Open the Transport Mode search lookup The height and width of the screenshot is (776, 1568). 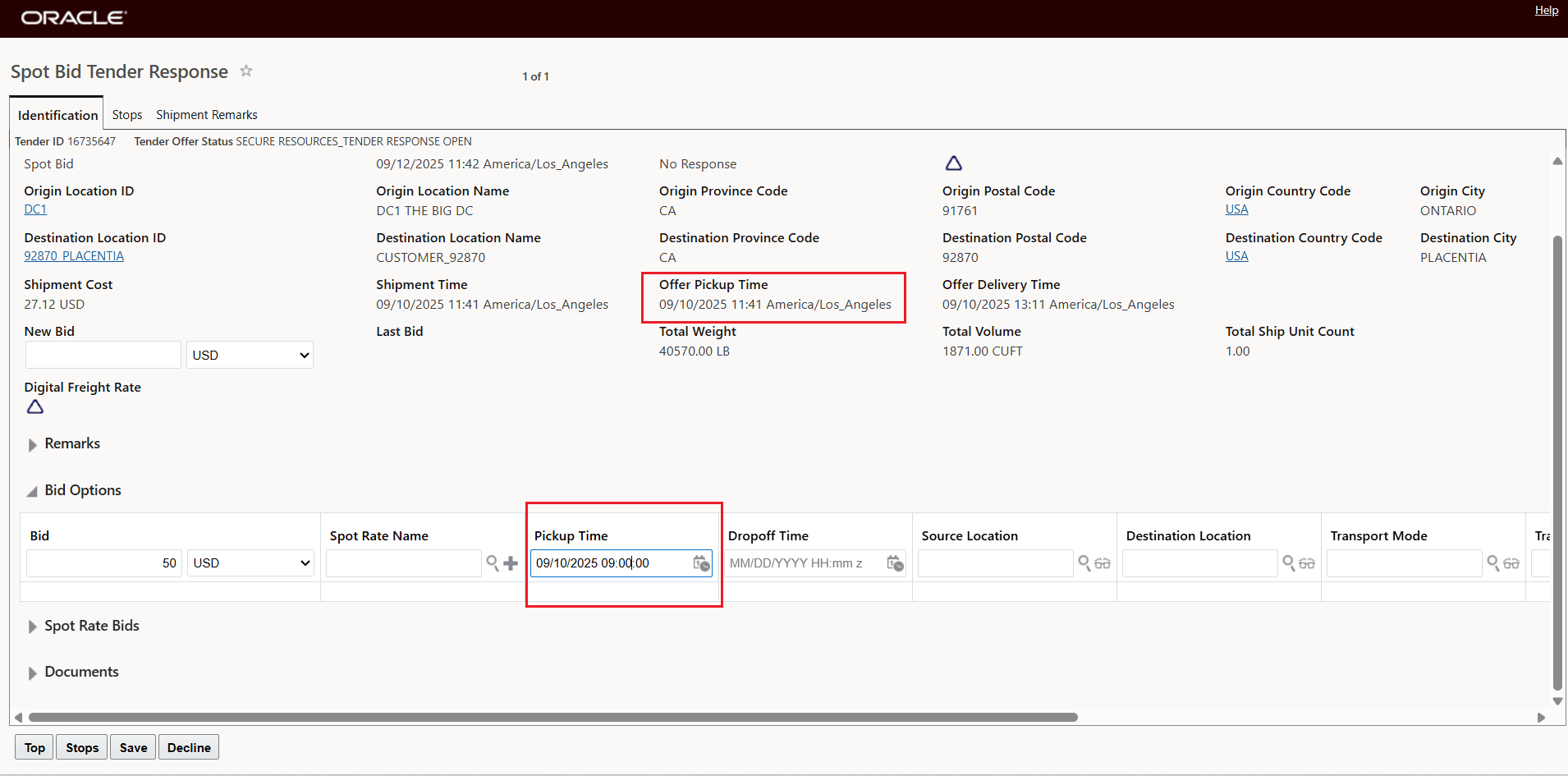[x=1493, y=563]
